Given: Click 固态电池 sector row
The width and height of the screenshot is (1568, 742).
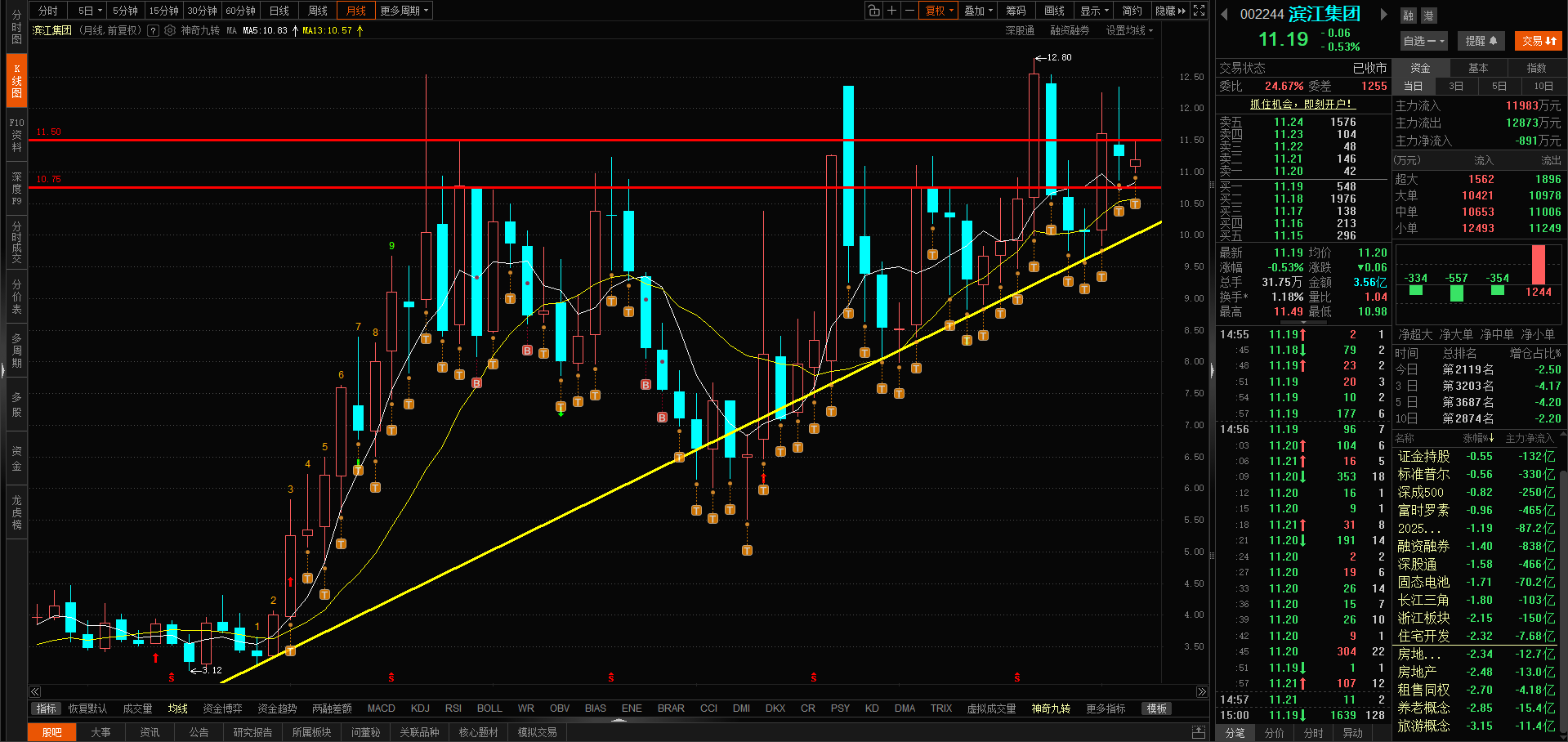Looking at the screenshot, I should pos(1476,582).
